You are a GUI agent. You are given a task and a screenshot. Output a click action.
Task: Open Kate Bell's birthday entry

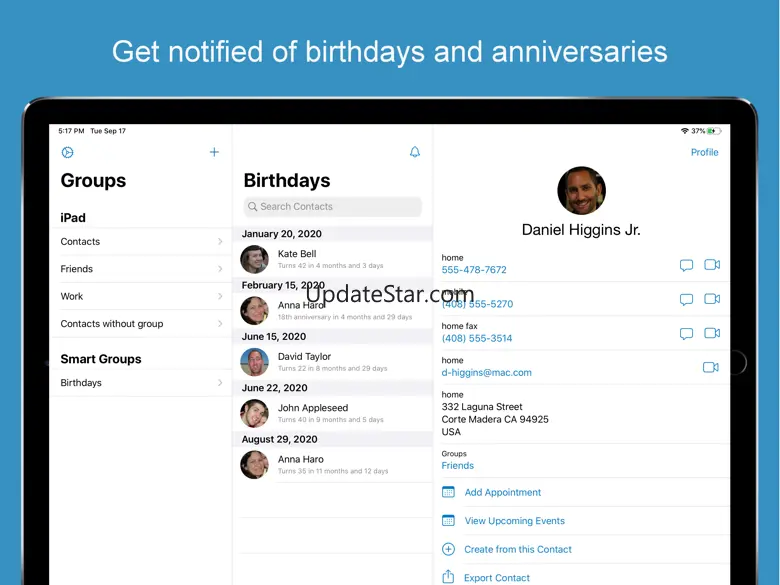(x=333, y=259)
